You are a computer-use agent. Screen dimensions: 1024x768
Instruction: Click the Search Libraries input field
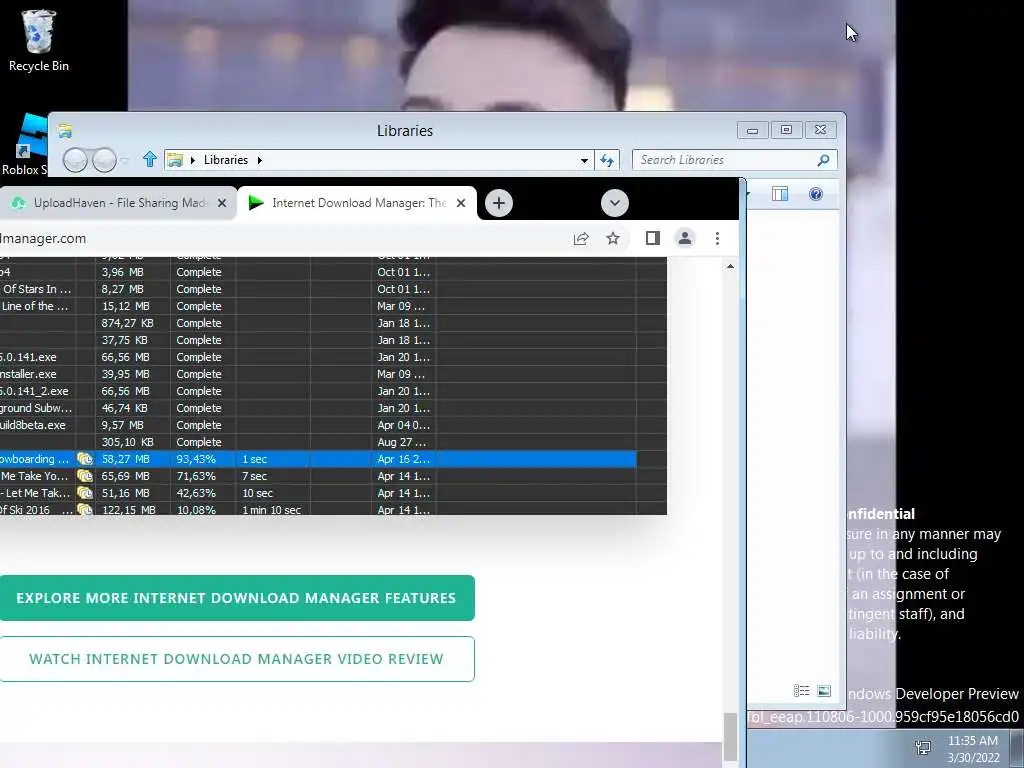click(725, 160)
